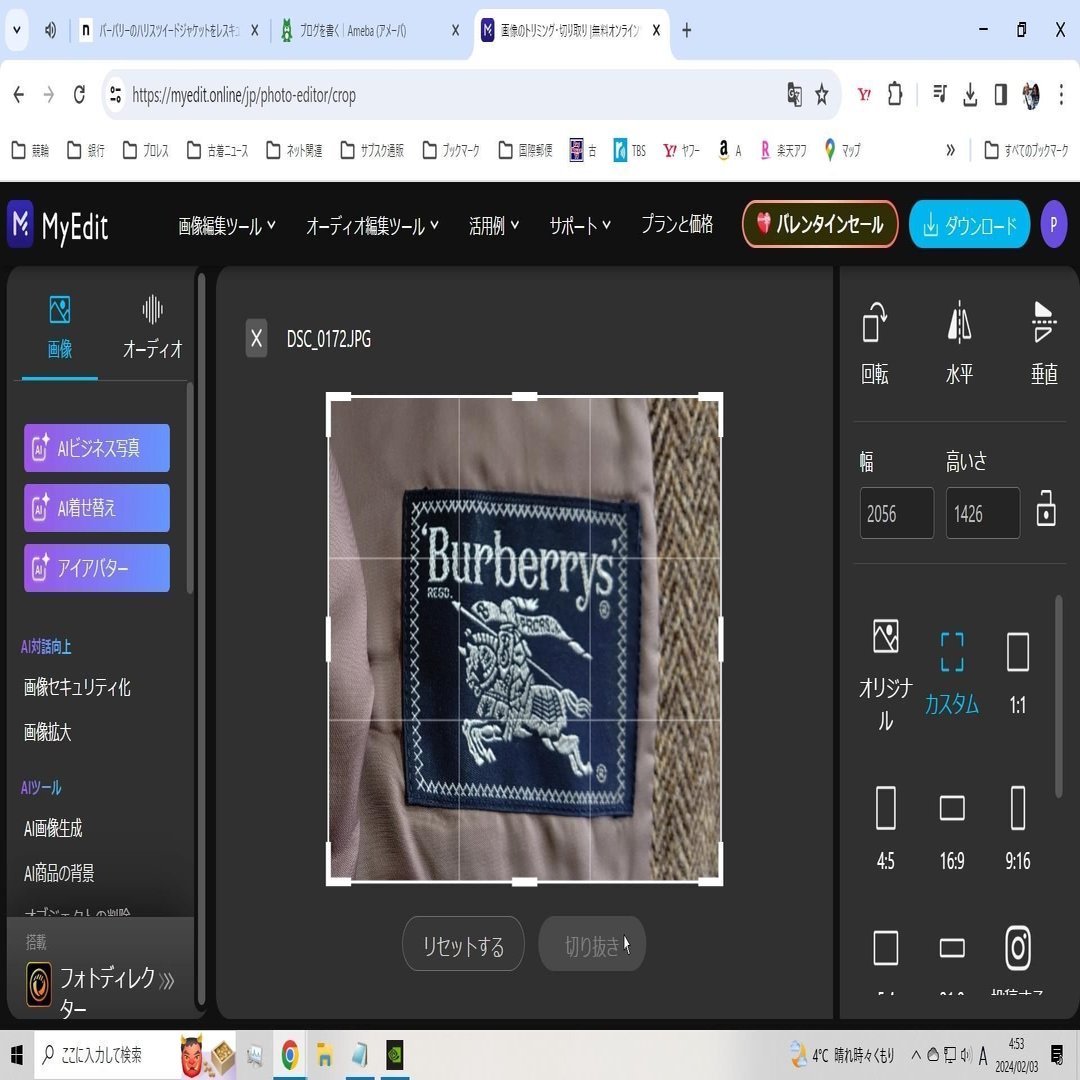Viewport: 1080px width, 1080px height.
Task: Select the Instagram post crop preset
Action: (1017, 961)
